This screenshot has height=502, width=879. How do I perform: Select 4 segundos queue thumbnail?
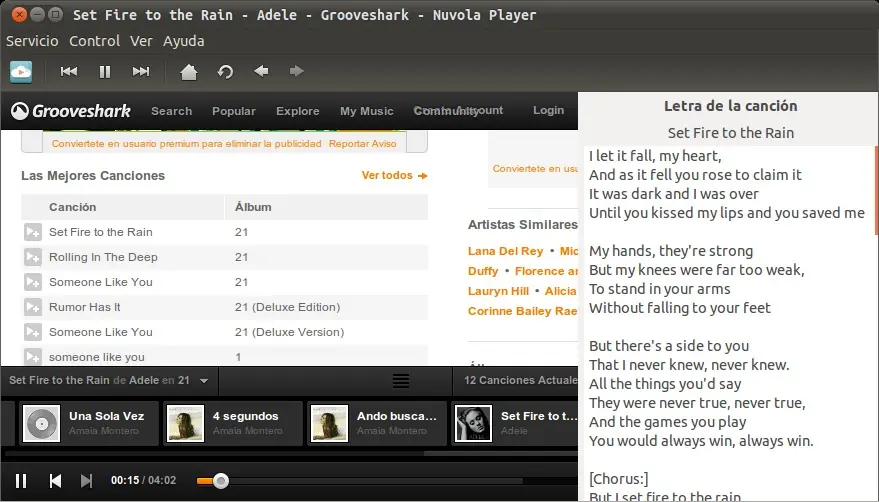tap(186, 423)
